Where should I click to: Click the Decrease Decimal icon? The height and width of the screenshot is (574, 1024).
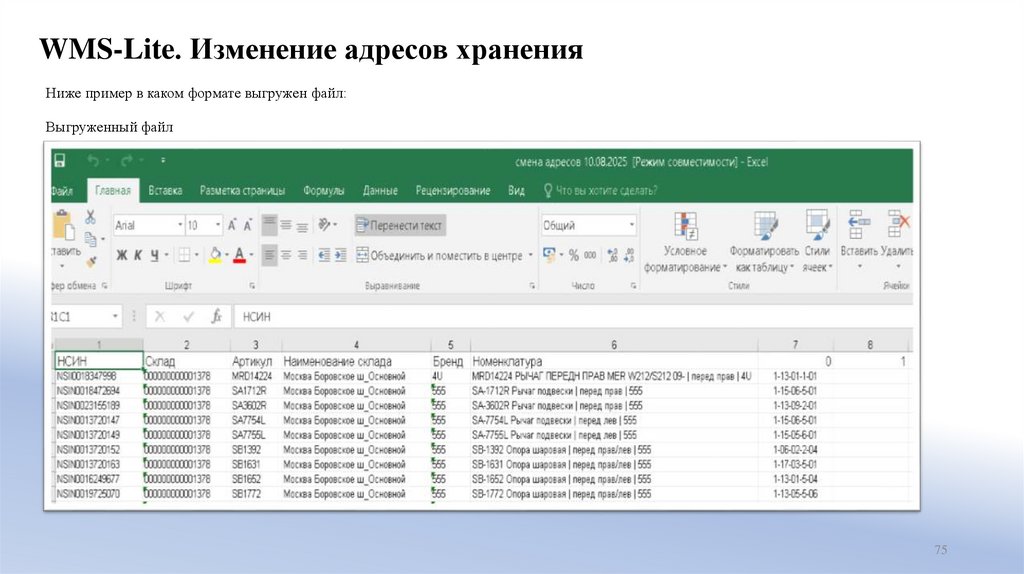[629, 255]
